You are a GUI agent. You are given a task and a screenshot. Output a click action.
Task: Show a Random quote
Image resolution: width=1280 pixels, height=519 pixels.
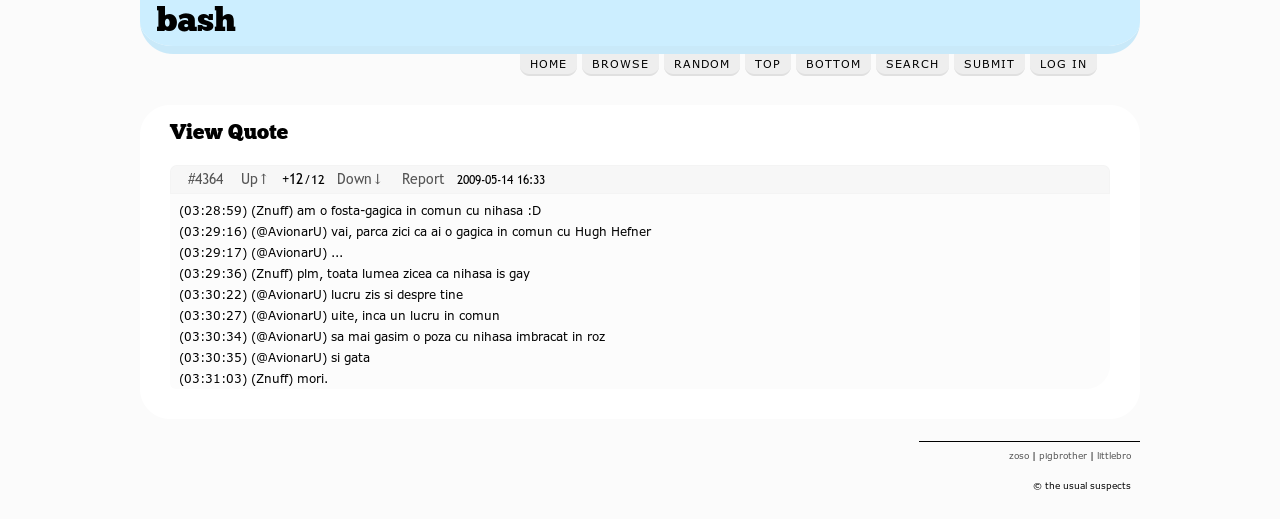pos(702,64)
